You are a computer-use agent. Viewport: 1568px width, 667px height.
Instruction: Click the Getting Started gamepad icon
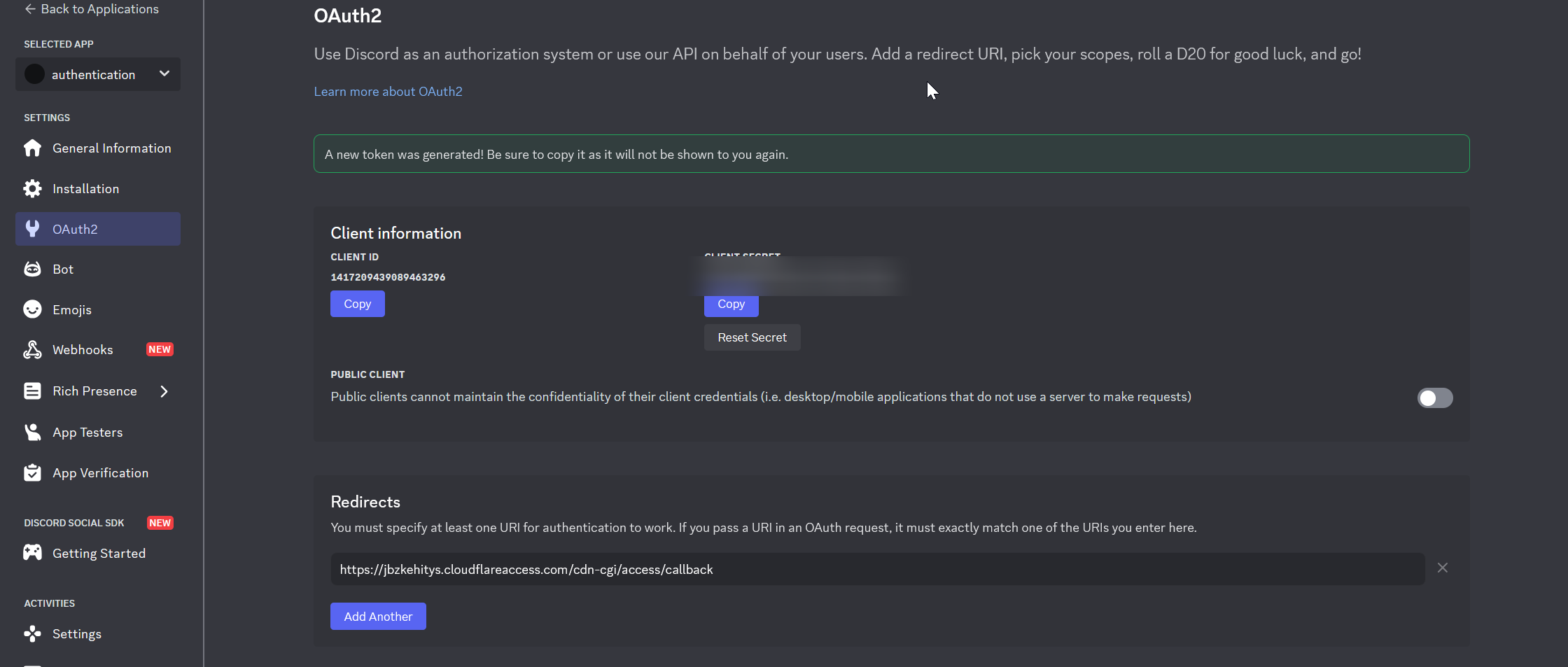coord(32,553)
